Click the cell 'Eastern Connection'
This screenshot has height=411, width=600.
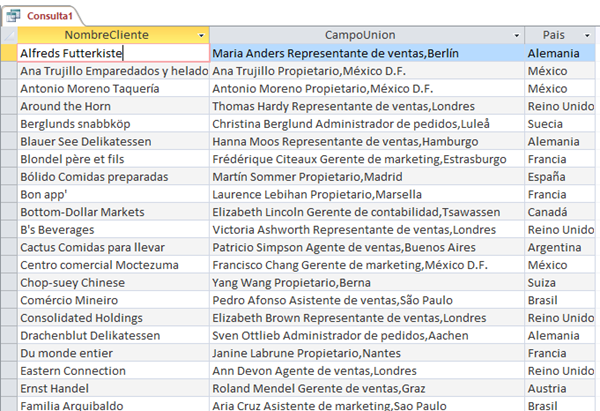click(113, 370)
